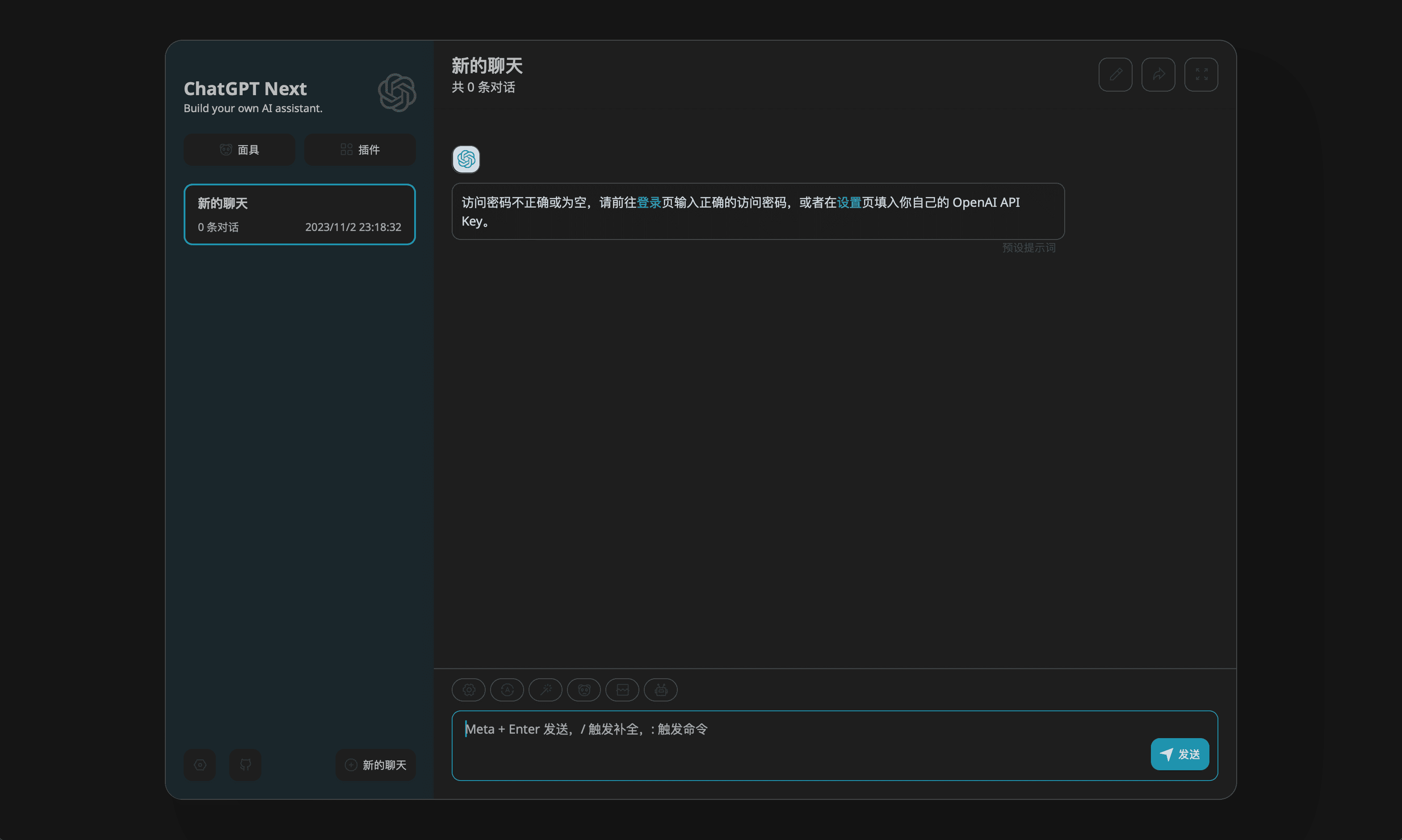1402x840 pixels.
Task: Toggle fullscreen with the expand icon
Action: point(1201,74)
